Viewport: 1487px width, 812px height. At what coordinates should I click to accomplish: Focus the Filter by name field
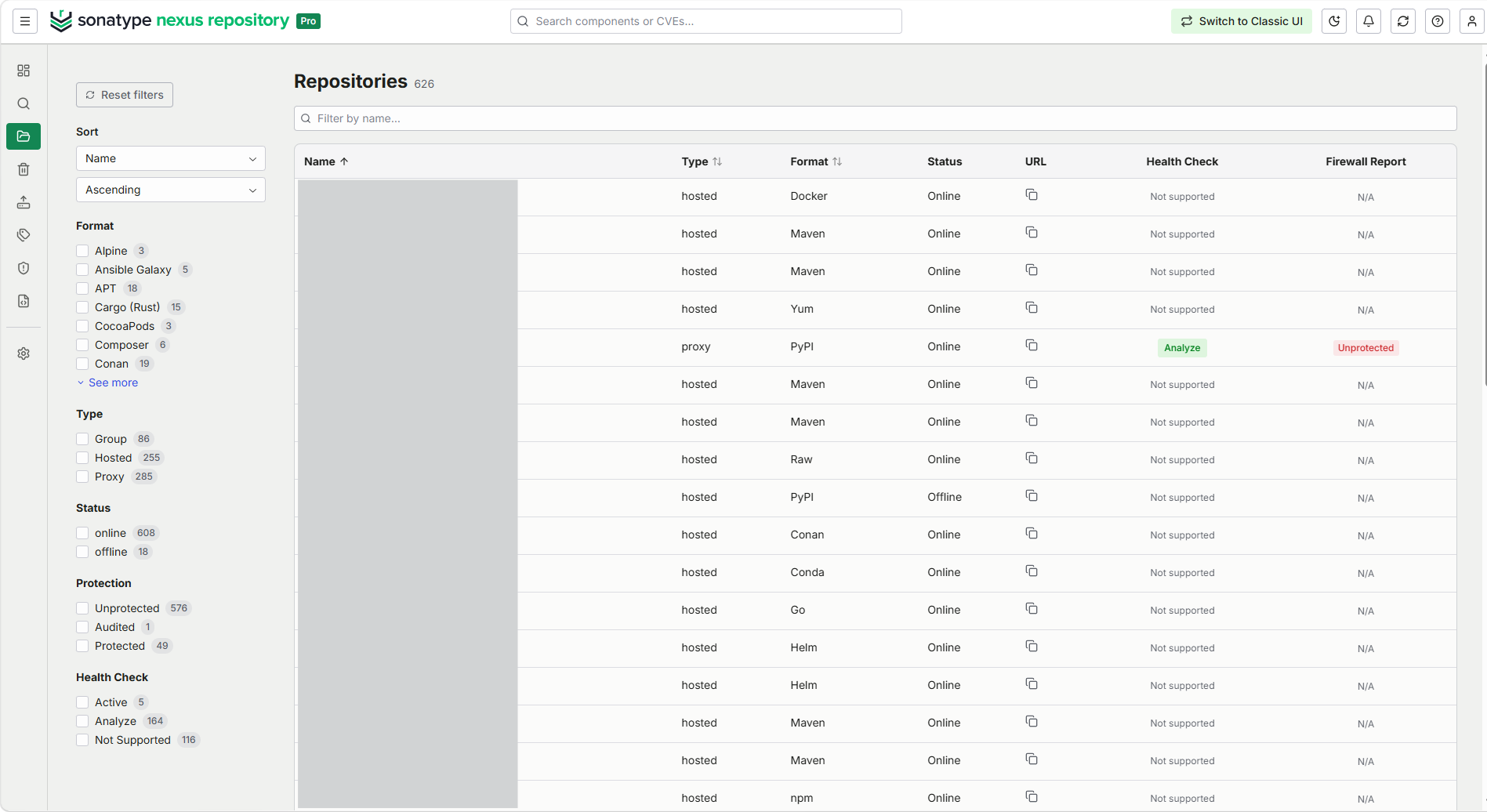pyautogui.click(x=876, y=118)
